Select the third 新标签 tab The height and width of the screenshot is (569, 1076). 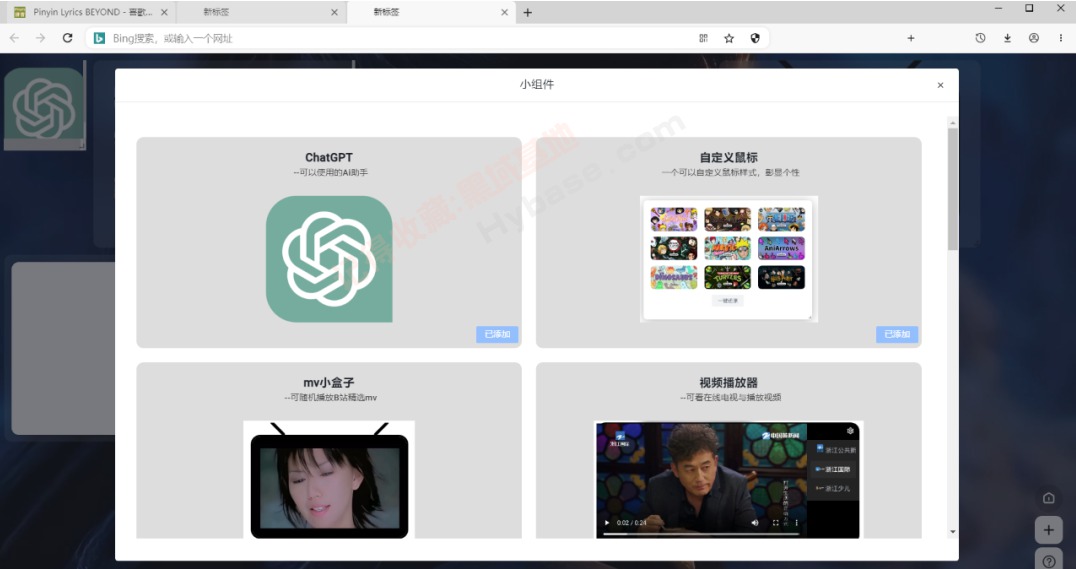(431, 12)
